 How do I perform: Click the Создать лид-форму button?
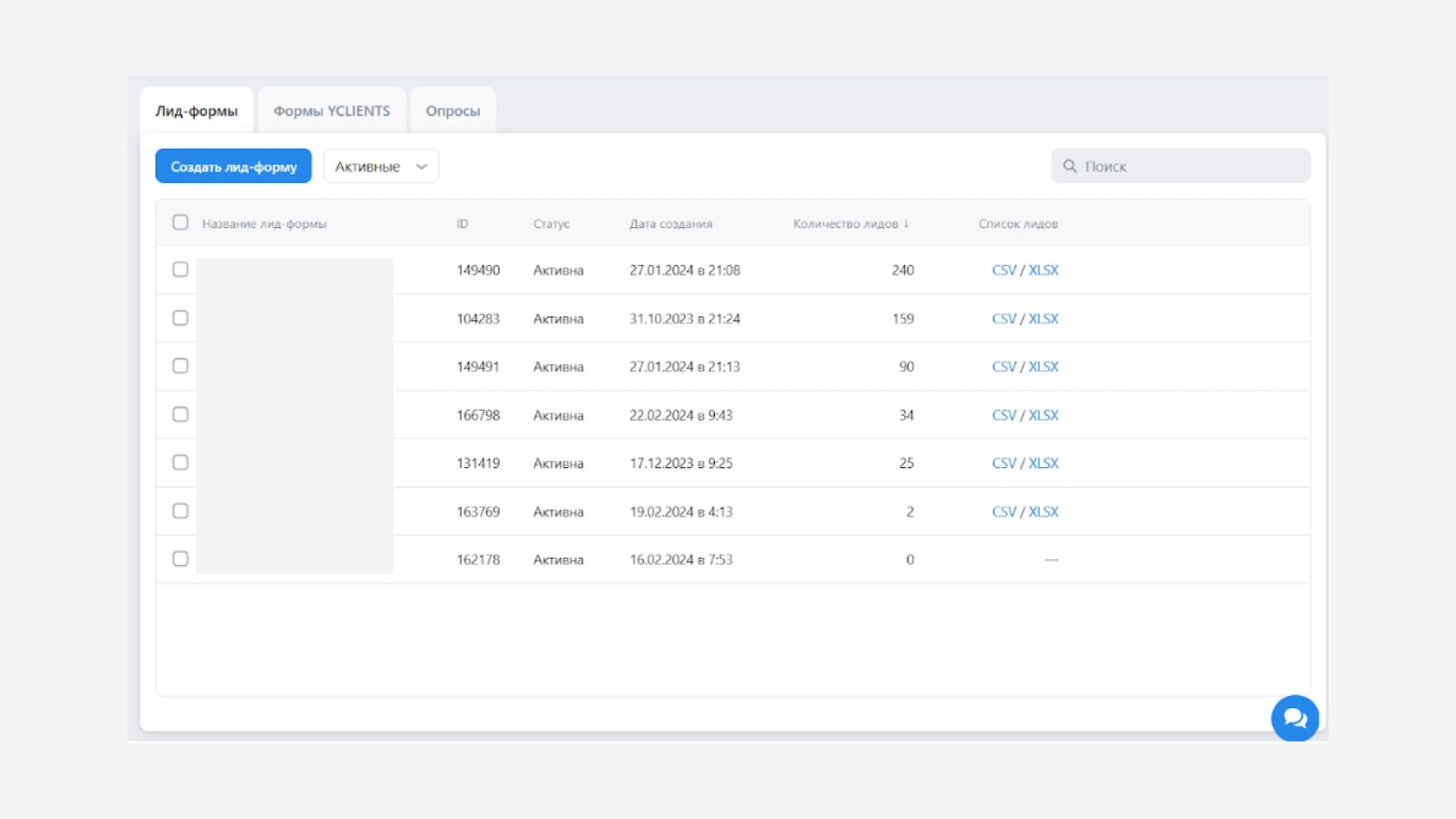coord(233,166)
